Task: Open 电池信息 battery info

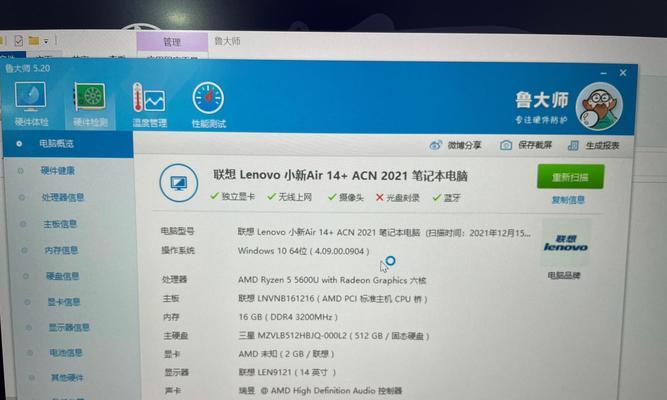Action: [x=66, y=352]
